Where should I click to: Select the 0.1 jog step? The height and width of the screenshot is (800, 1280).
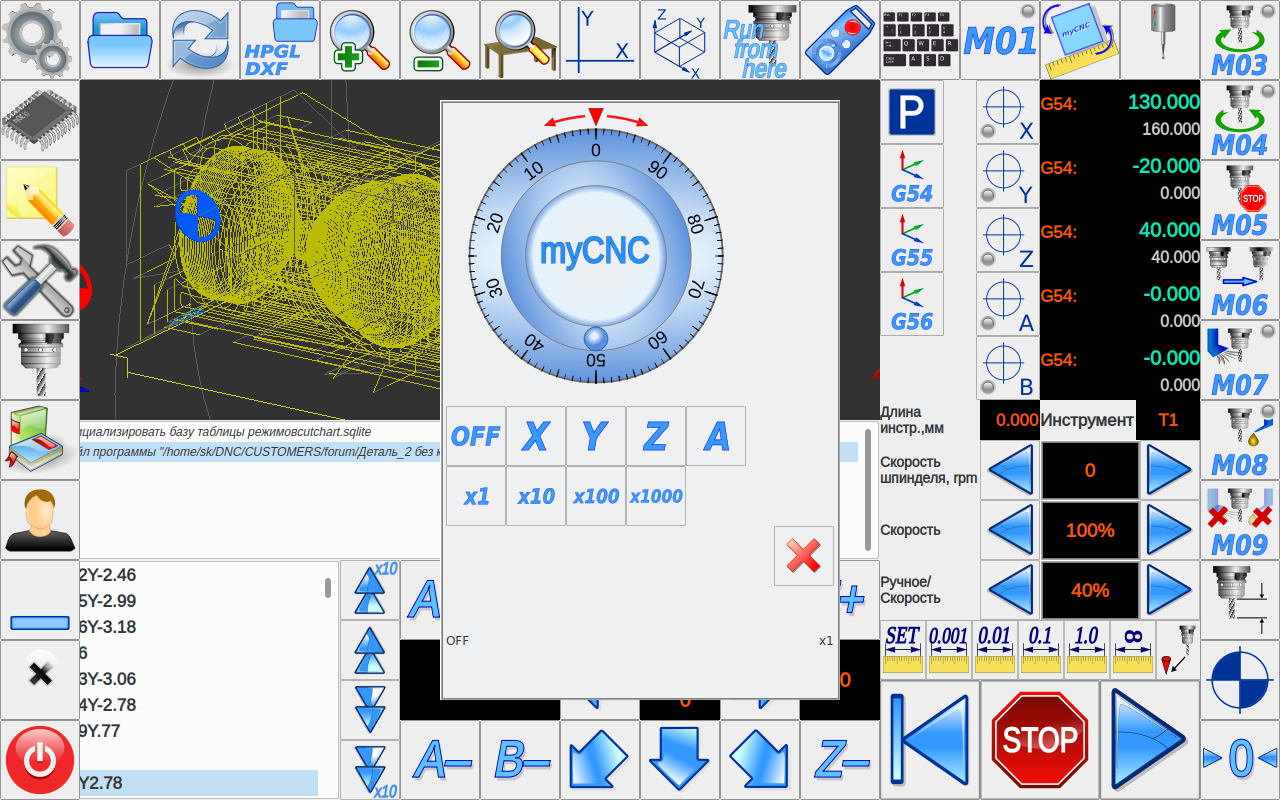coord(1040,650)
